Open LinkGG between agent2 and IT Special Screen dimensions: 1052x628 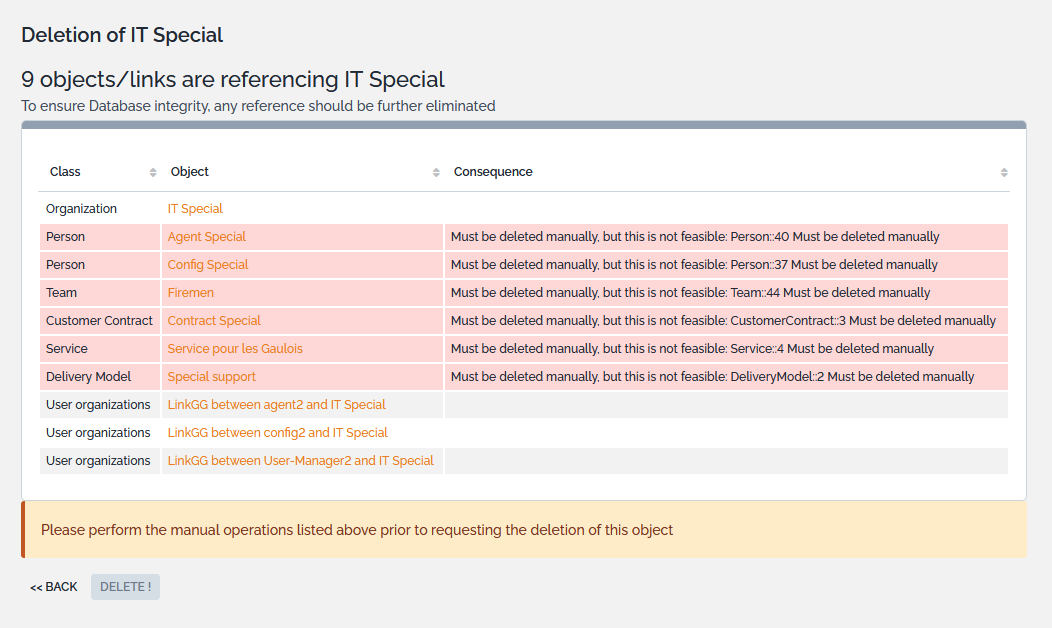[x=276, y=404]
